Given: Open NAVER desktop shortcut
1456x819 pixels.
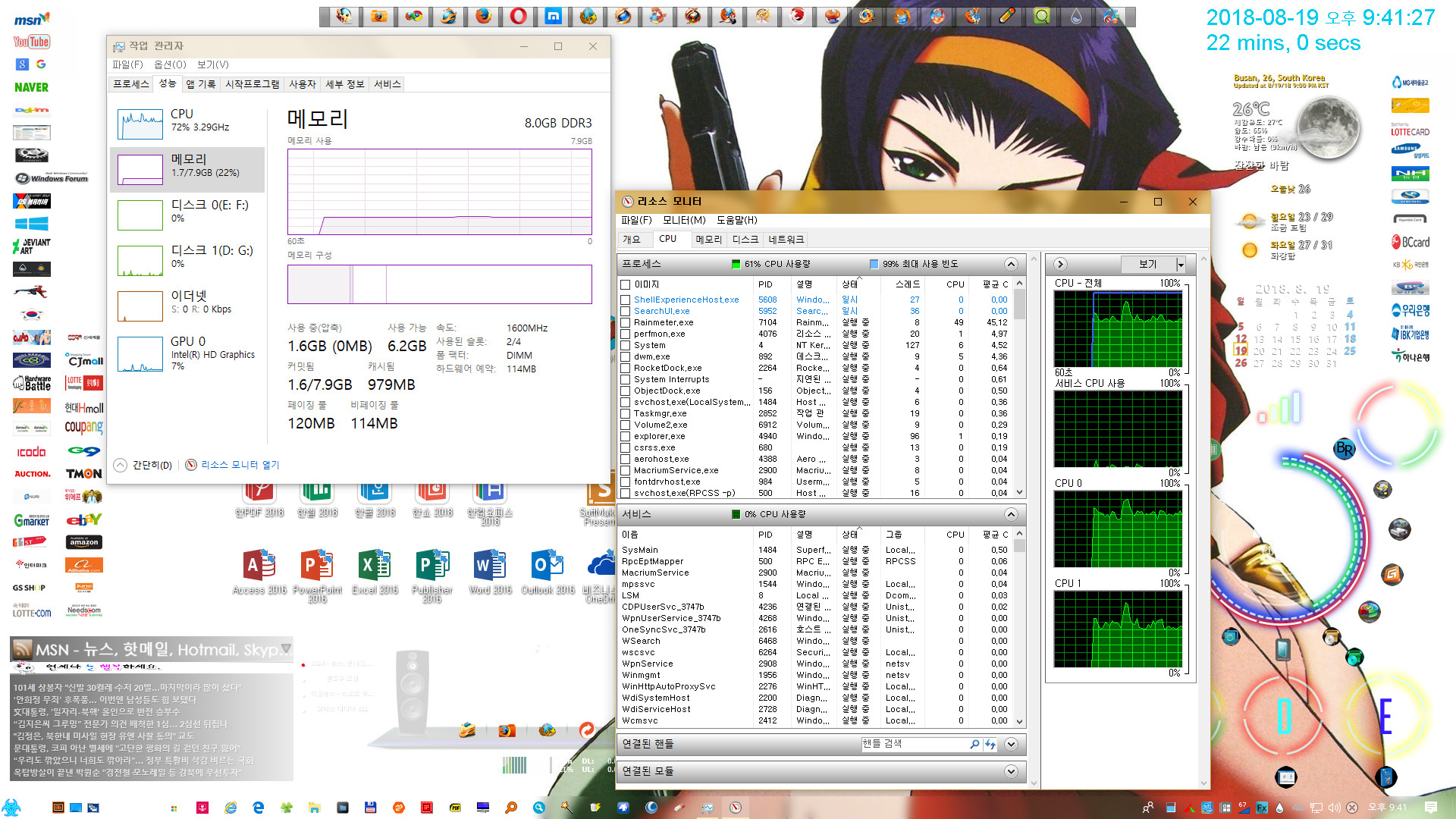Looking at the screenshot, I should 32,87.
